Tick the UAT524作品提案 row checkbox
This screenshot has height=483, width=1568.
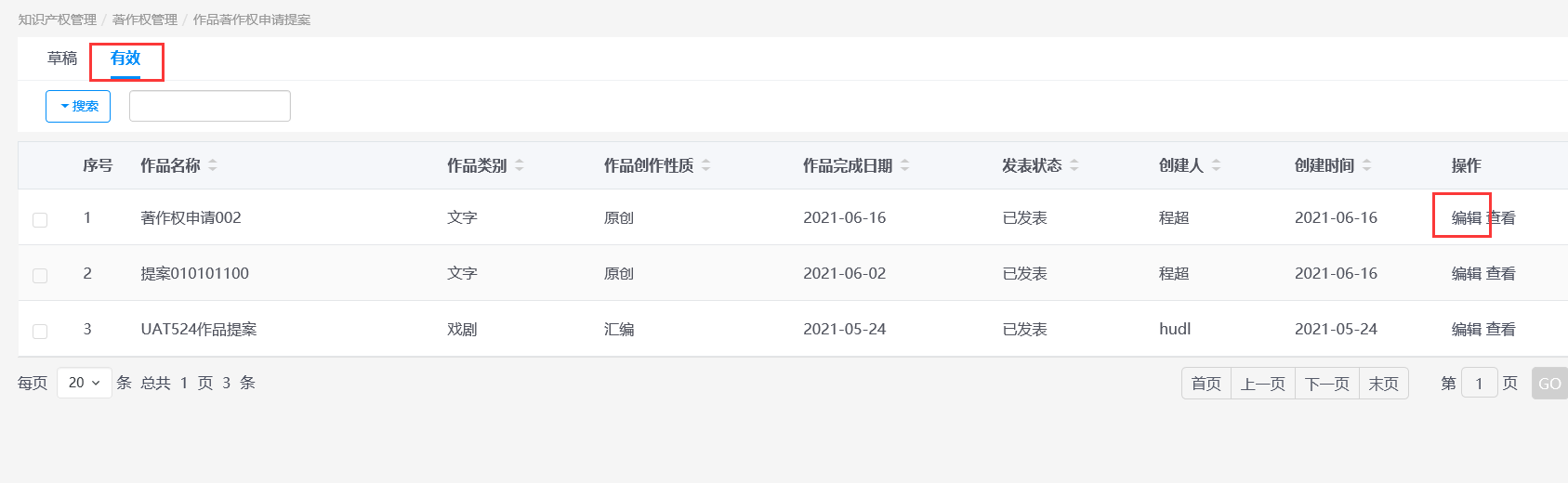coord(40,332)
